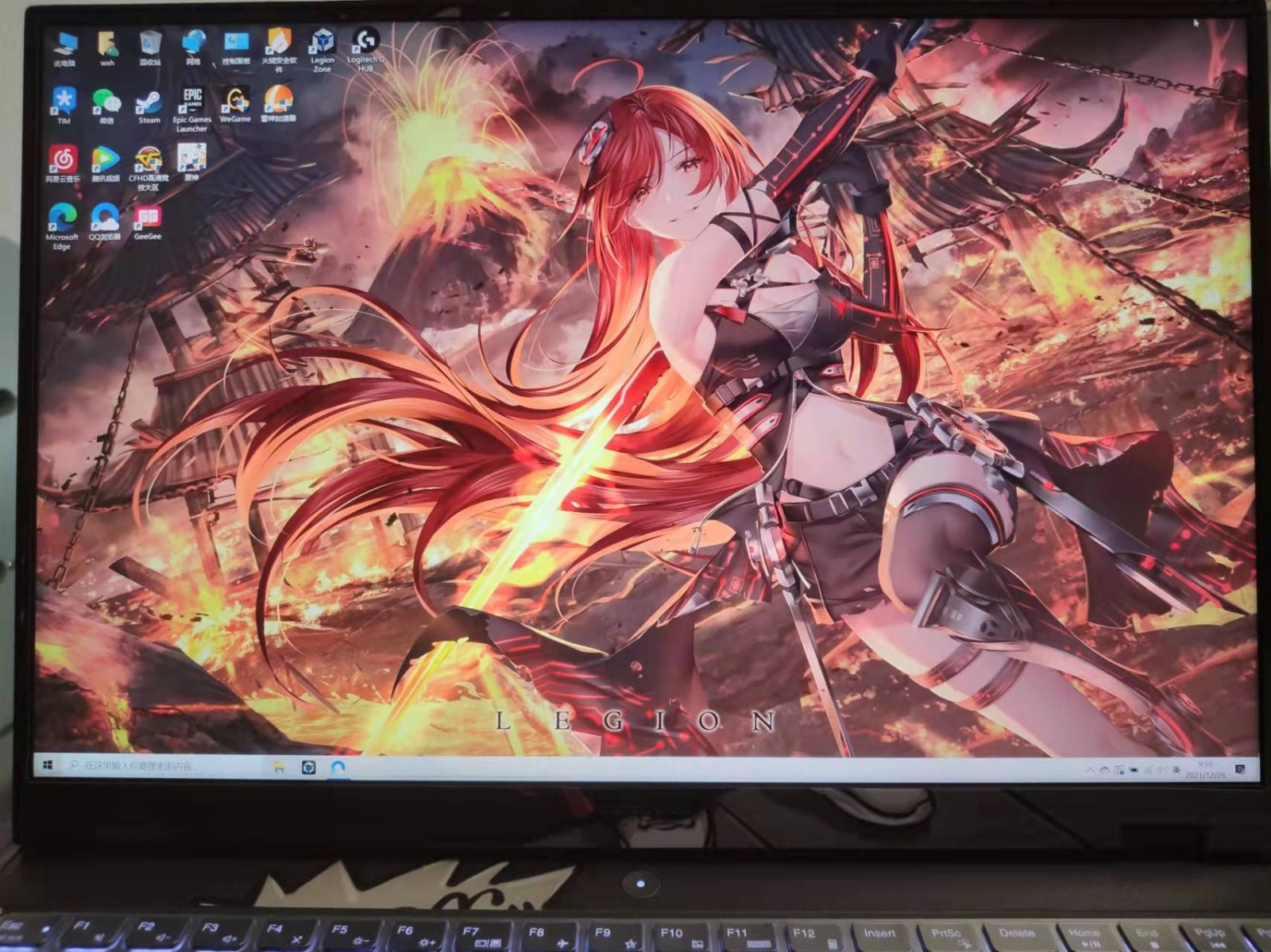This screenshot has height=952, width=1271.
Task: Open the 控制面板 Control Panel icon
Action: point(236,48)
